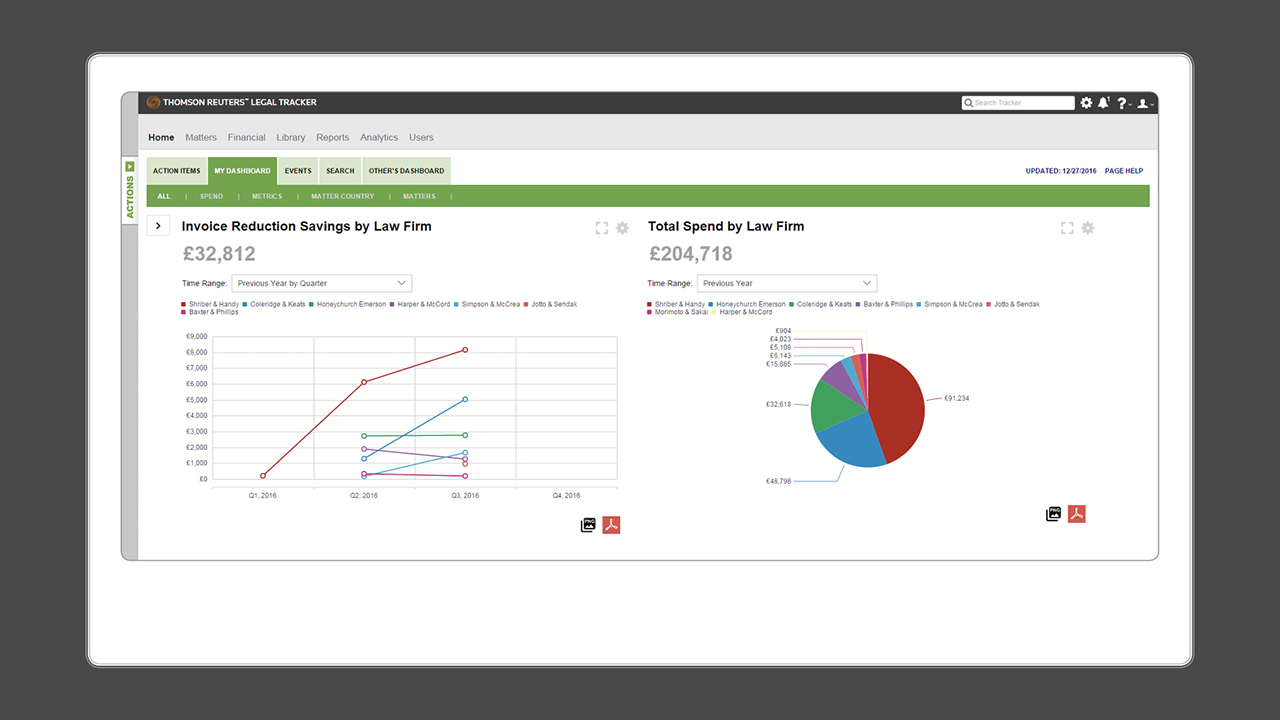This screenshot has height=720, width=1280.
Task: Check notifications via the bell icon
Action: coord(1103,102)
